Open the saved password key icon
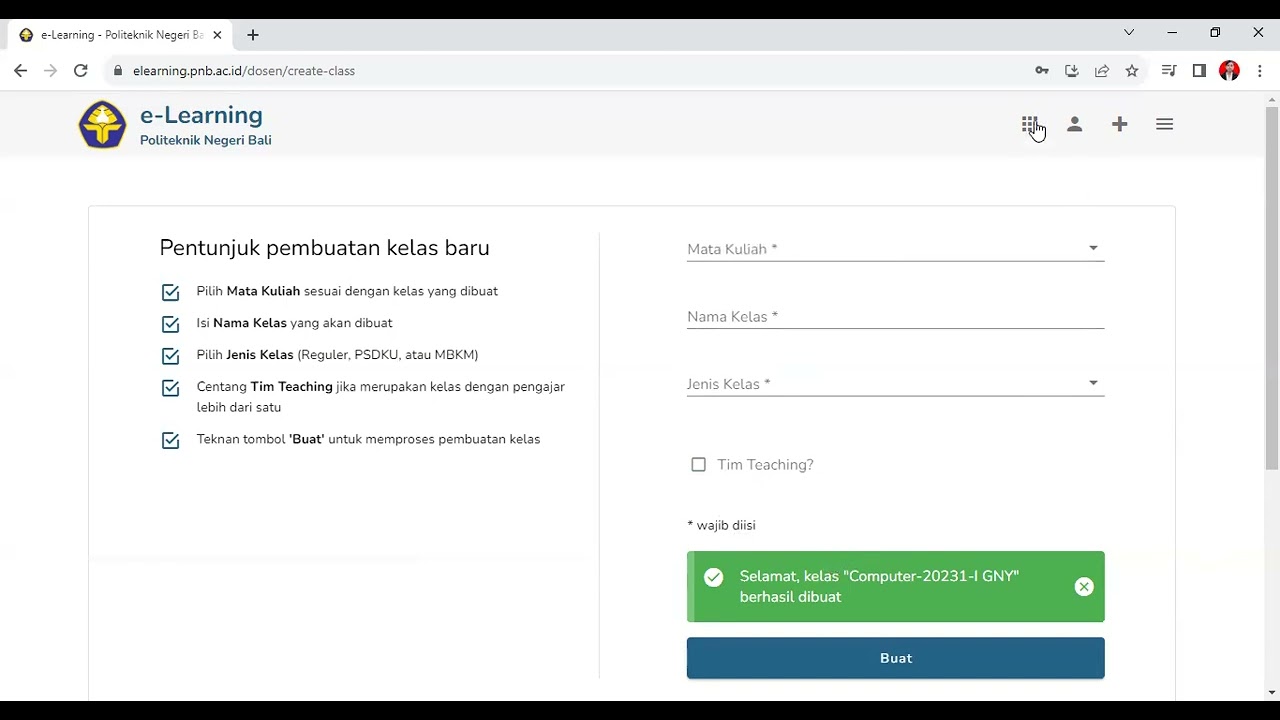 click(1042, 71)
